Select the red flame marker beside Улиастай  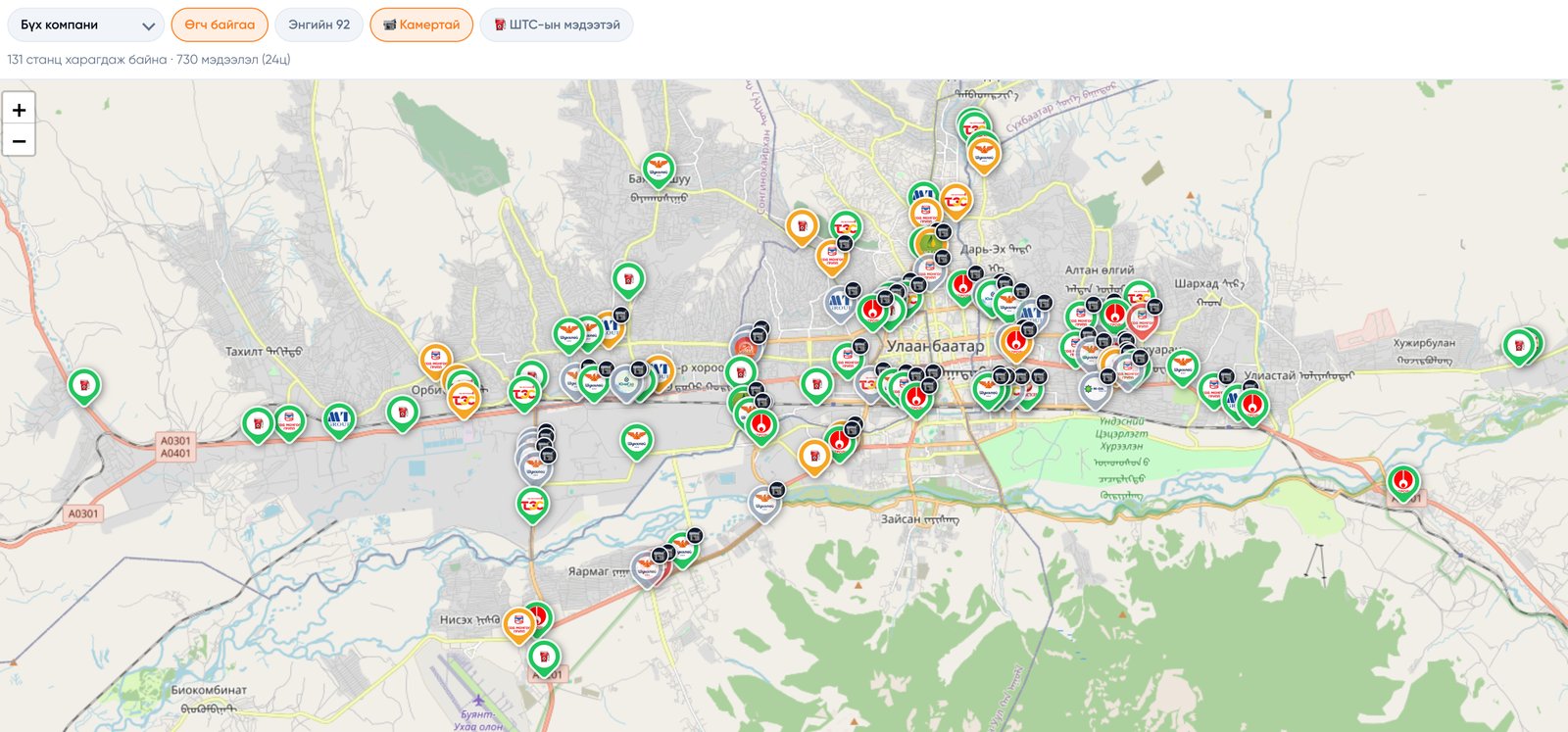tap(1252, 406)
